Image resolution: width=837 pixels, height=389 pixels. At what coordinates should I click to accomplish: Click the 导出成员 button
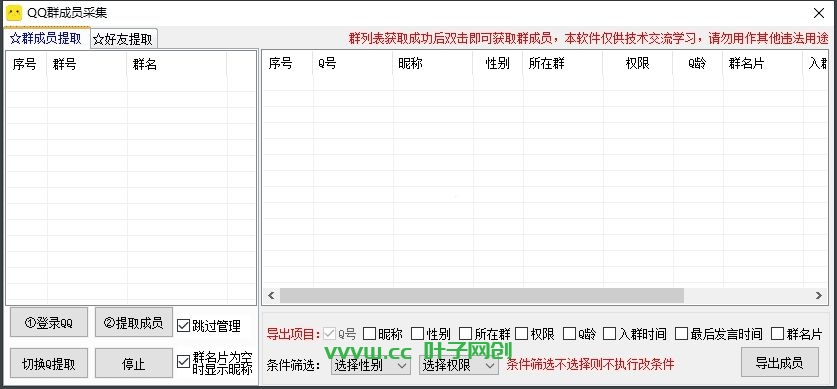[x=779, y=362]
